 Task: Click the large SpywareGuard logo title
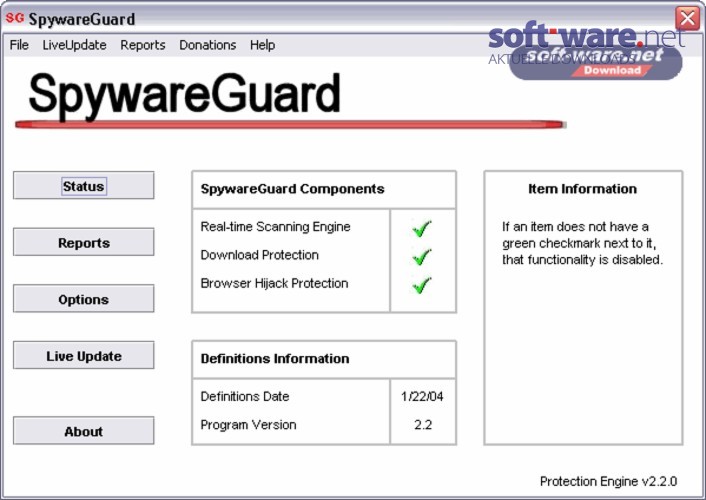184,95
